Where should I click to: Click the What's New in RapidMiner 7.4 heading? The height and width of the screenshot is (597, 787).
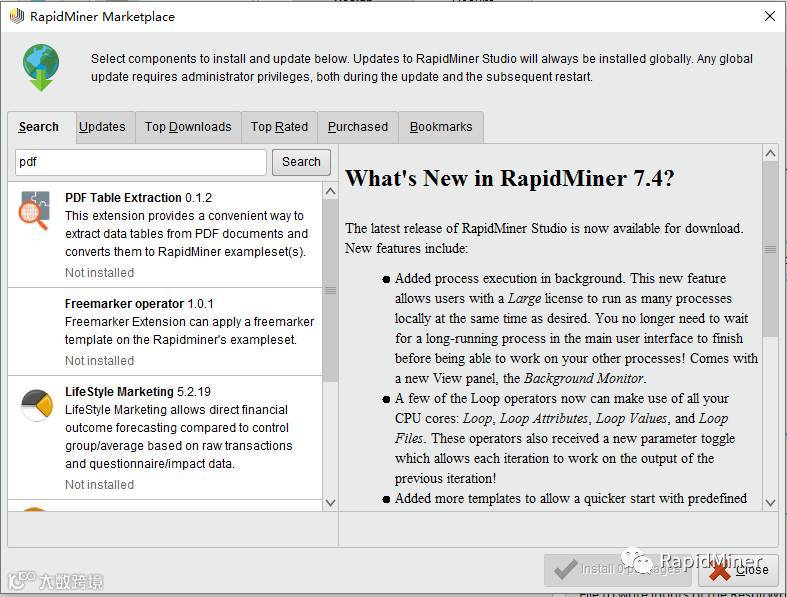tap(509, 178)
